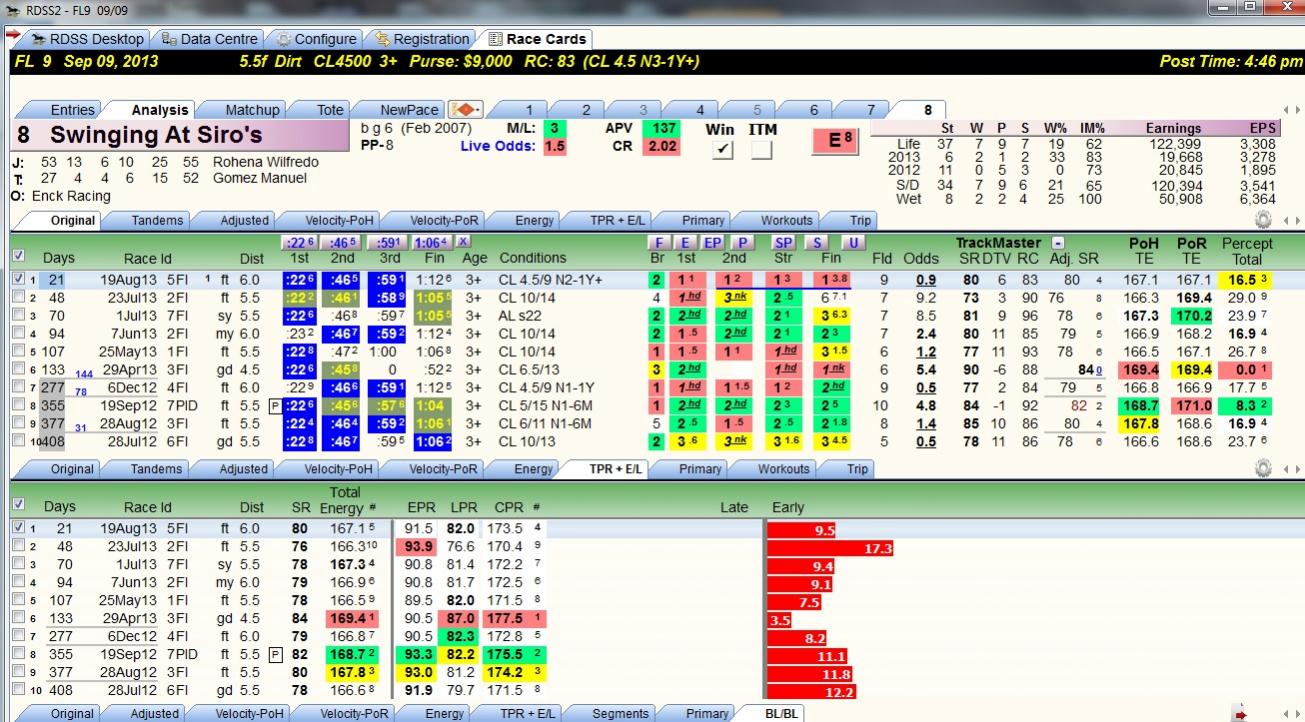The height and width of the screenshot is (722, 1305).
Task: Toggle lower checkbox for 19Aug13 5FI race
Action: (x=18, y=528)
